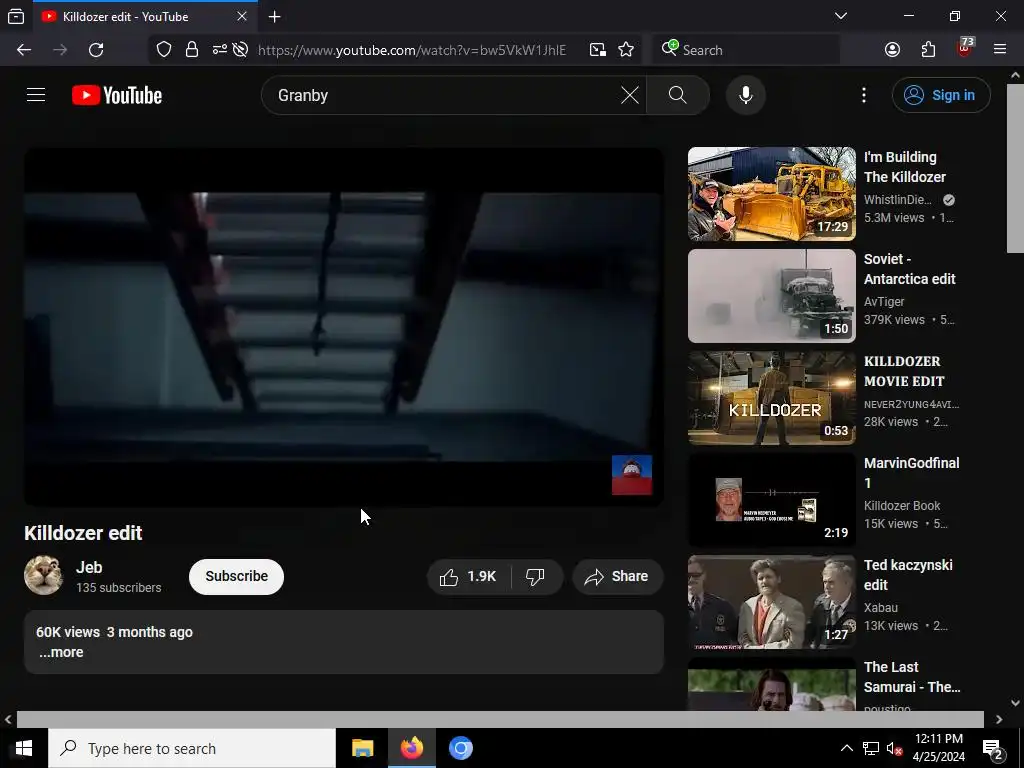This screenshot has height=768, width=1024.
Task: Open Soviet - Antarctica edit thumbnail
Action: 771,296
